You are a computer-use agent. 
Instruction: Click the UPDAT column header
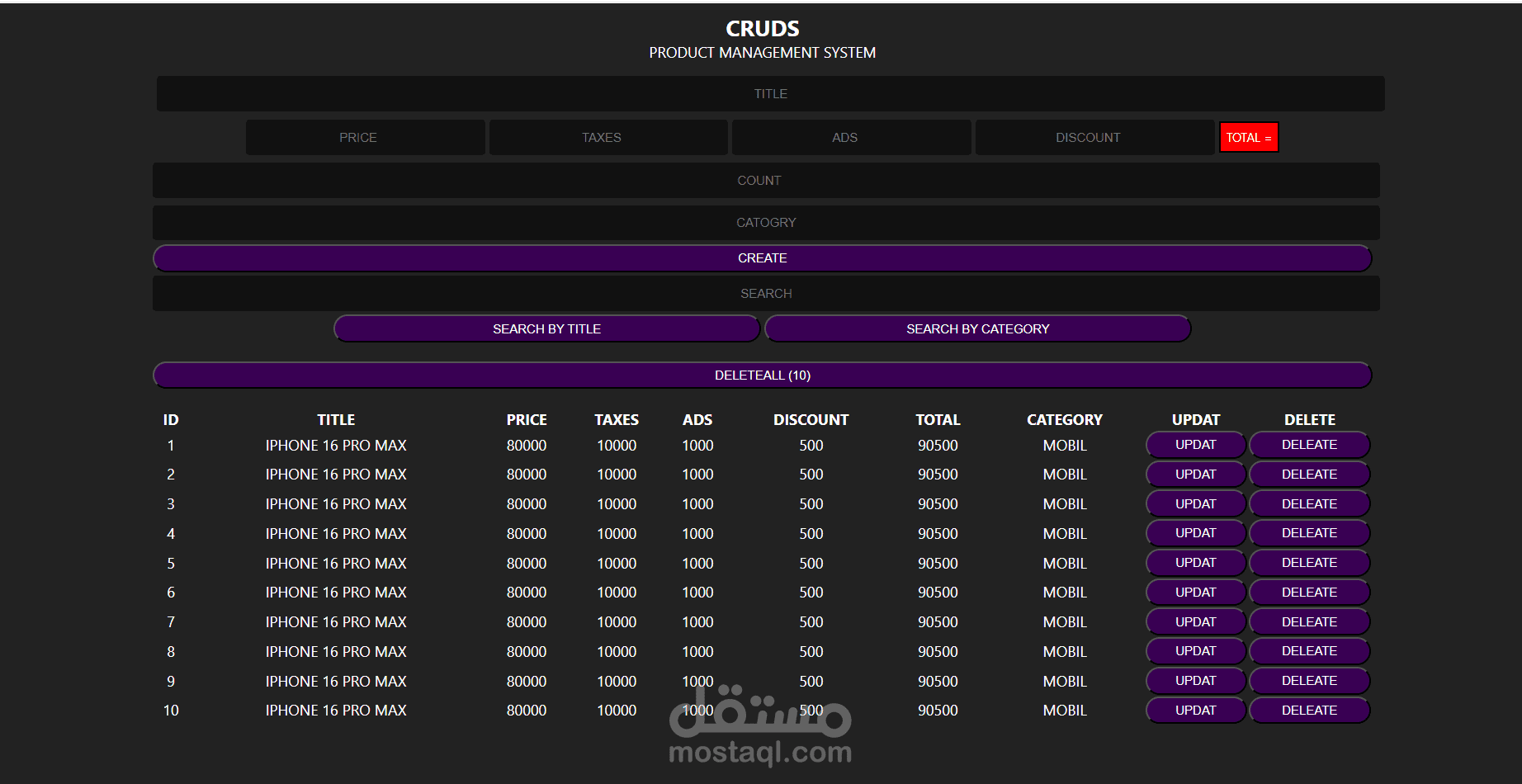pyautogui.click(x=1196, y=420)
